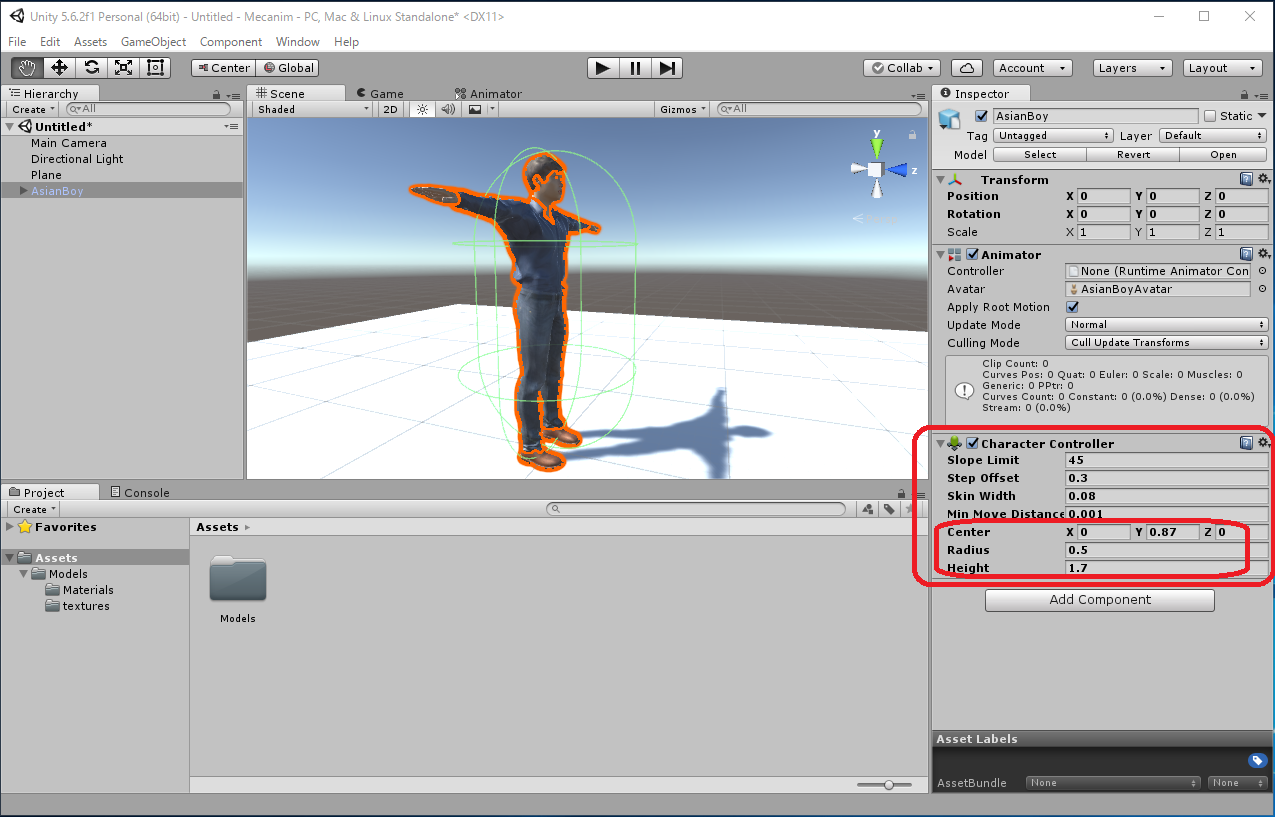Select the Hand tool in toolbar
This screenshot has height=817, width=1275.
28,68
